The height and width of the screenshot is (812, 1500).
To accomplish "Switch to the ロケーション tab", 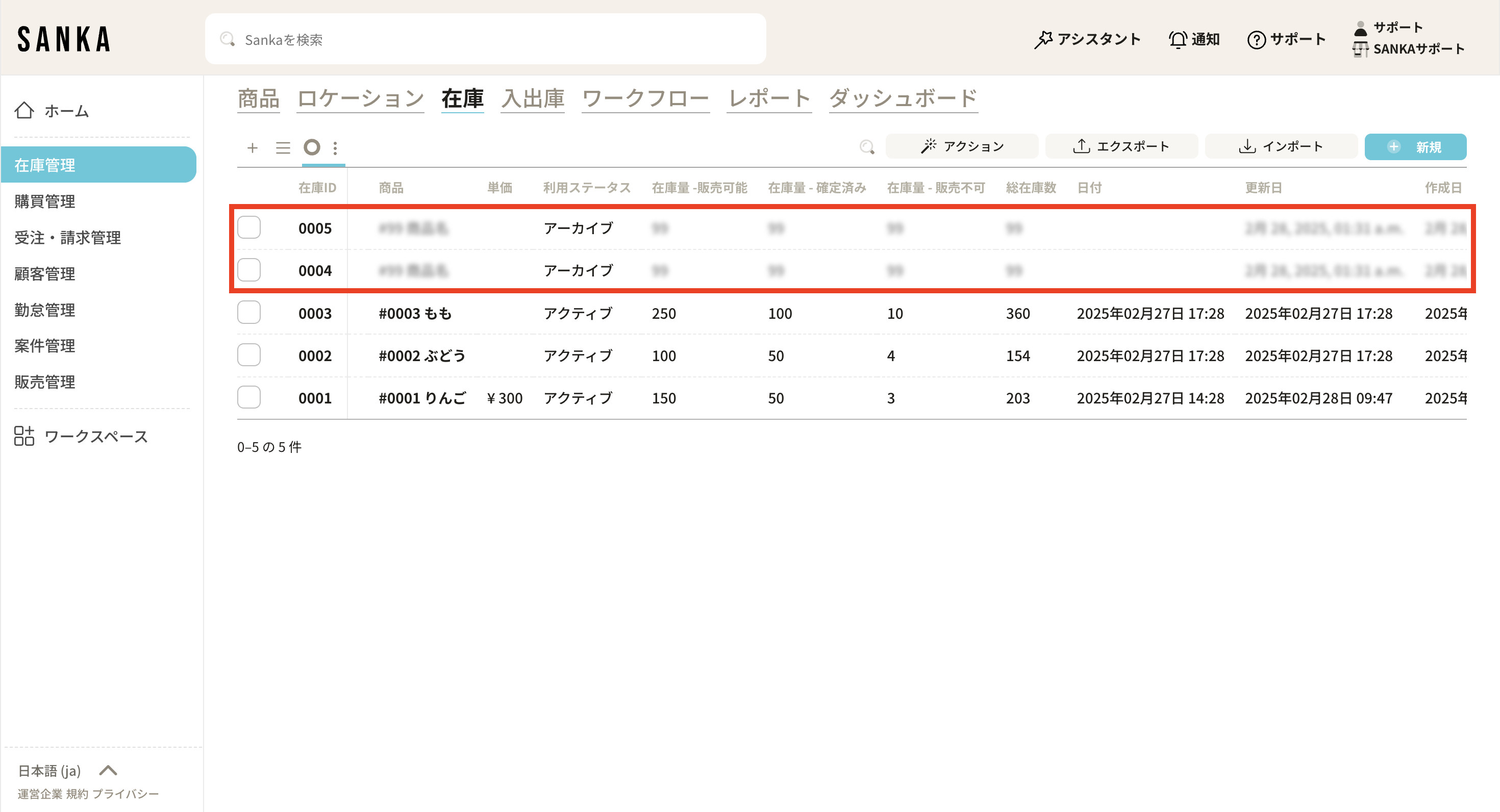I will 360,98.
